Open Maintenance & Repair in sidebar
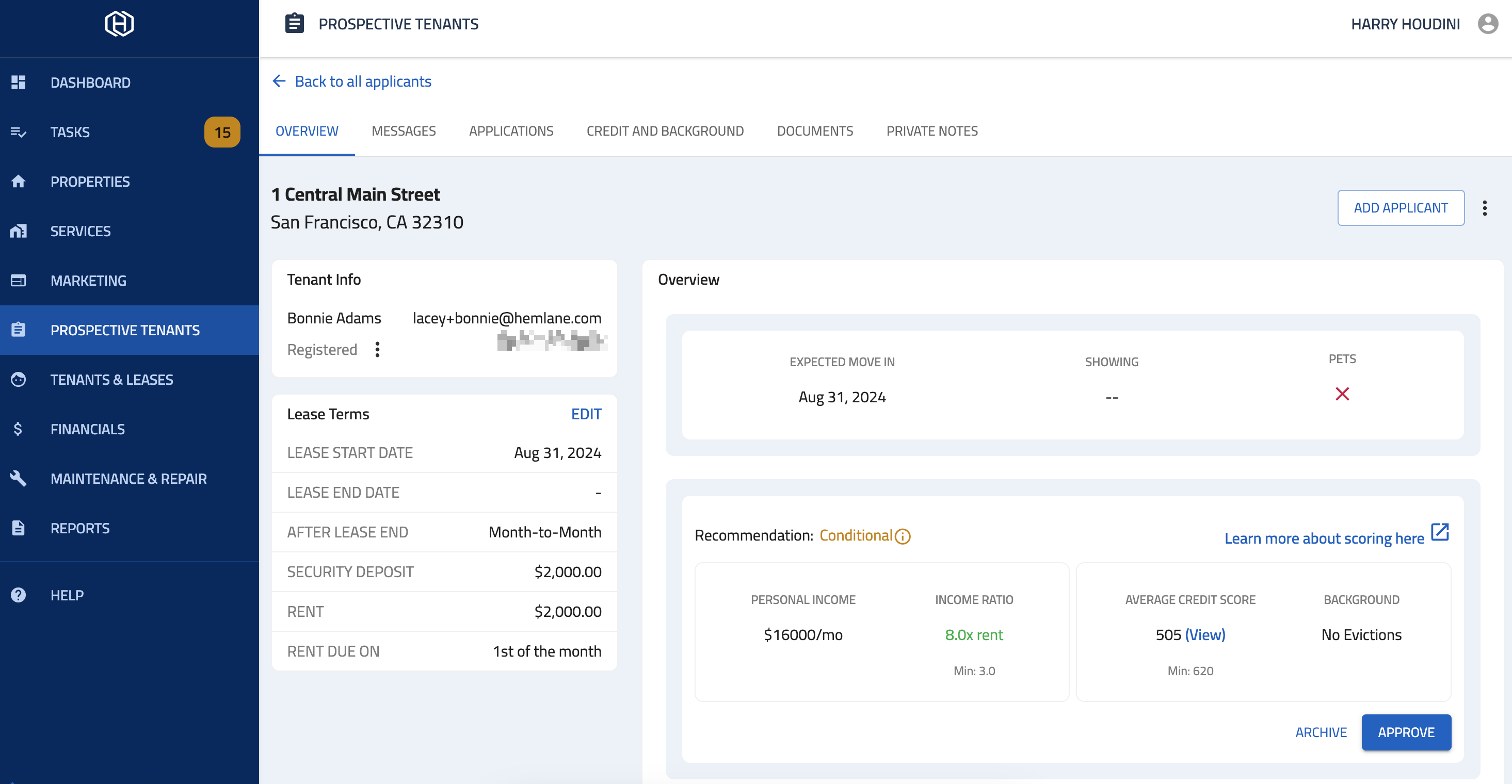 [x=129, y=478]
